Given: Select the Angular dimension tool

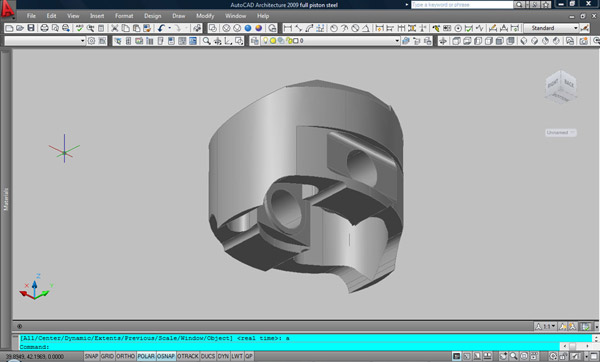Looking at the screenshot, I should point(366,28).
